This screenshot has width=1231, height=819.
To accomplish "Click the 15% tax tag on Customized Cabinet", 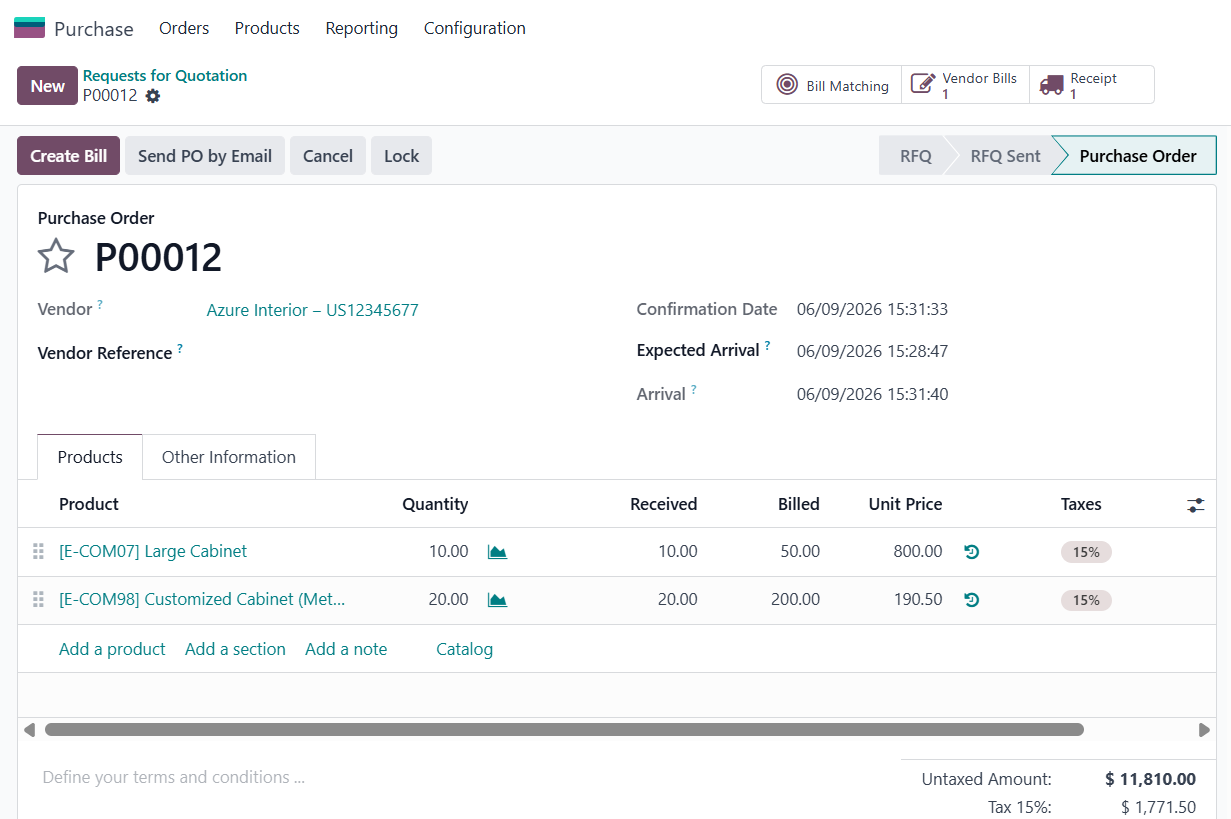I will coord(1086,600).
